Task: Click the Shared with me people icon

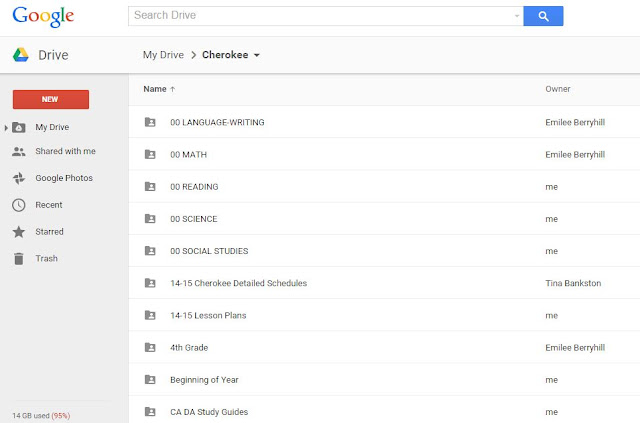Action: click(x=18, y=152)
